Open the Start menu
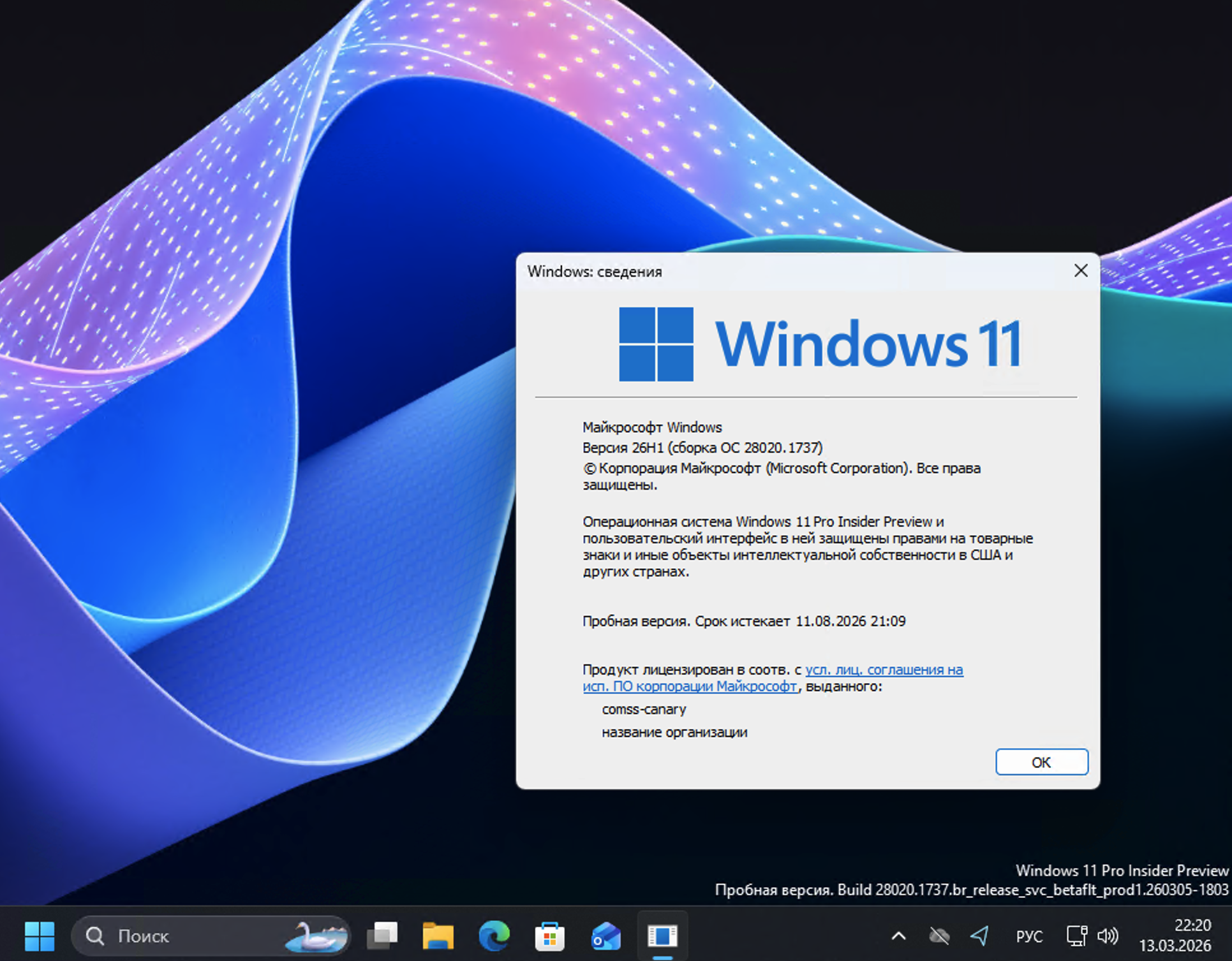 point(41,935)
